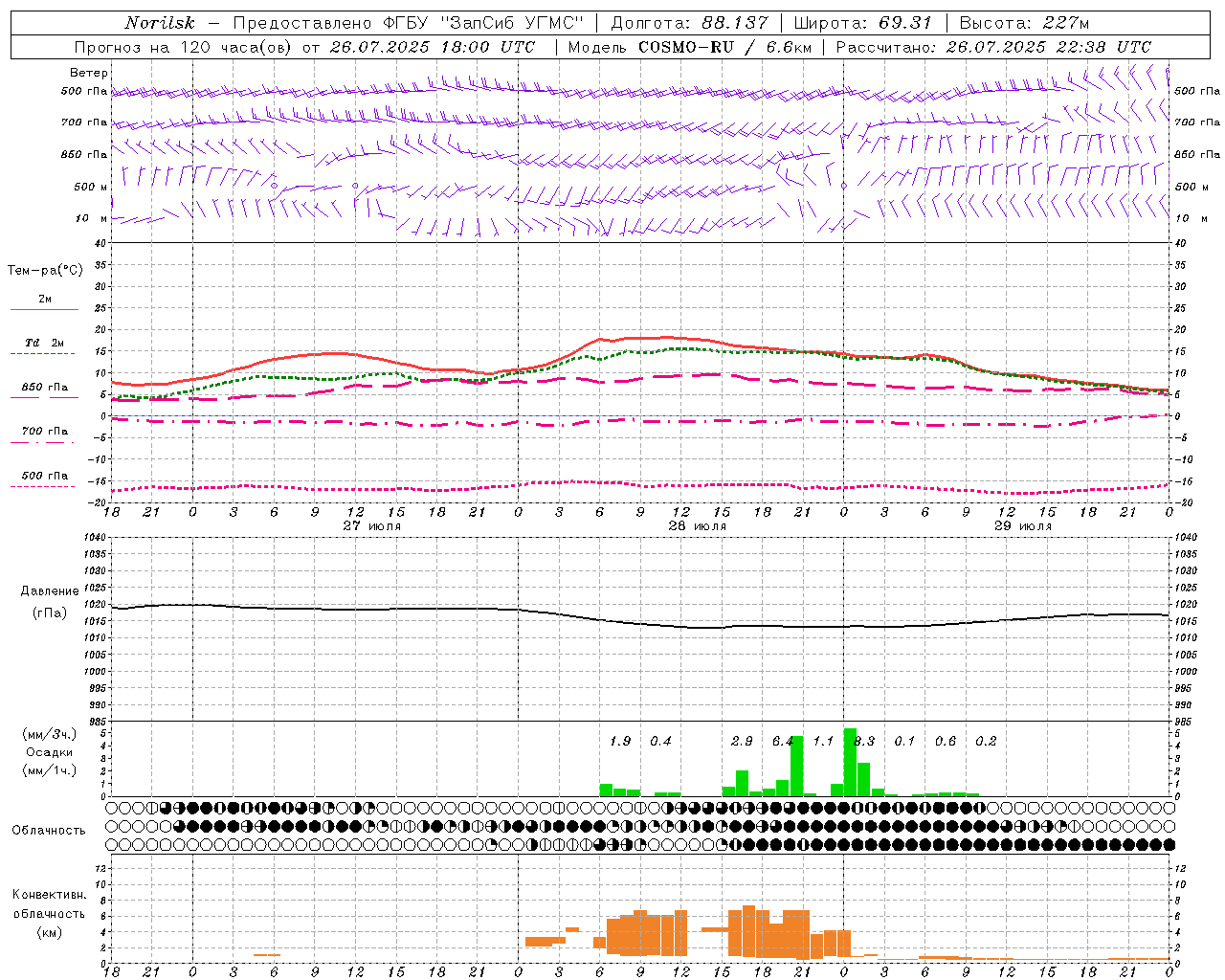Click the date label "29 июля"
The height and width of the screenshot is (980, 1225).
(1022, 526)
